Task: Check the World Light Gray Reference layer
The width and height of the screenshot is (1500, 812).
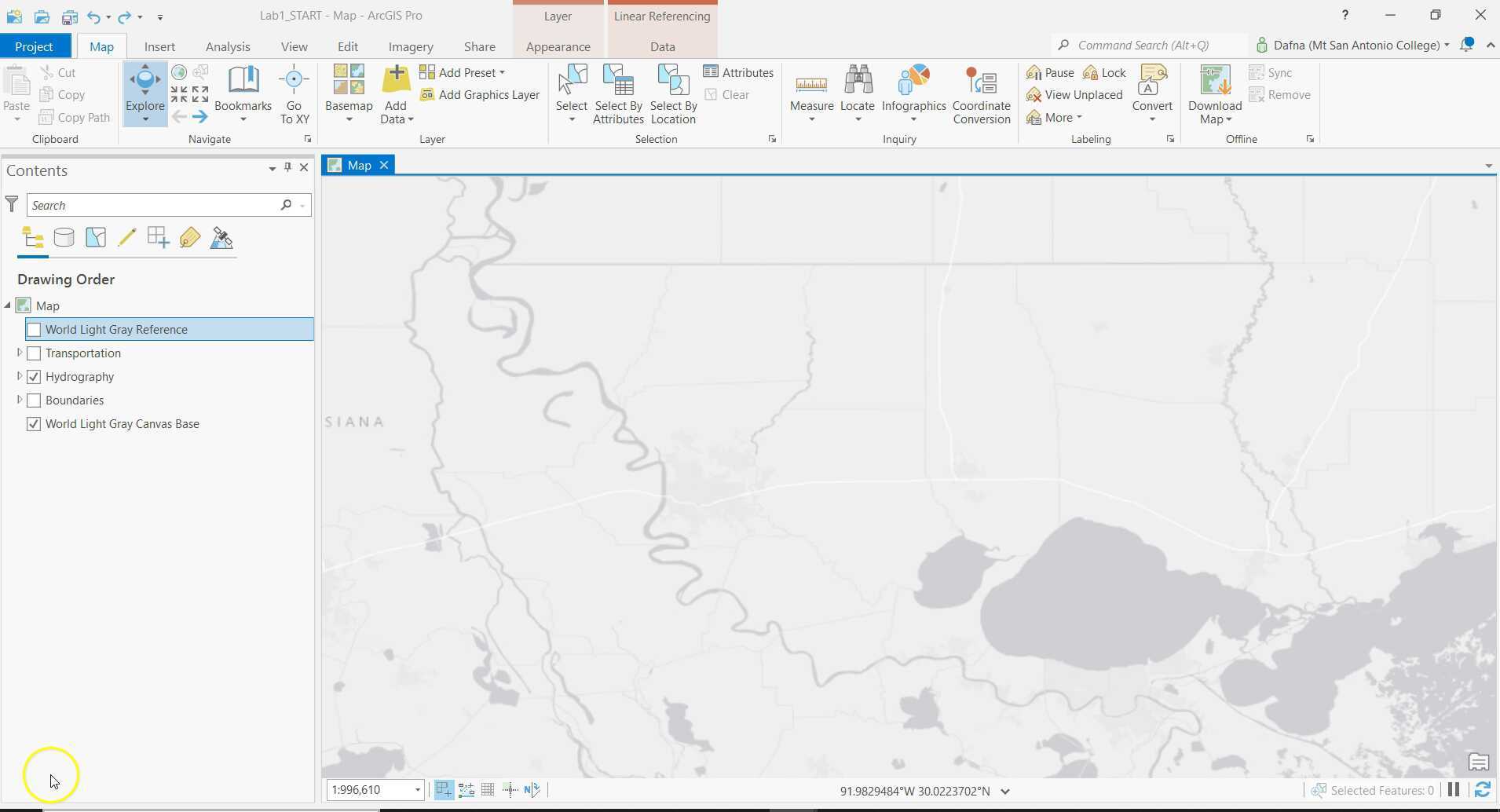Action: tap(34, 329)
